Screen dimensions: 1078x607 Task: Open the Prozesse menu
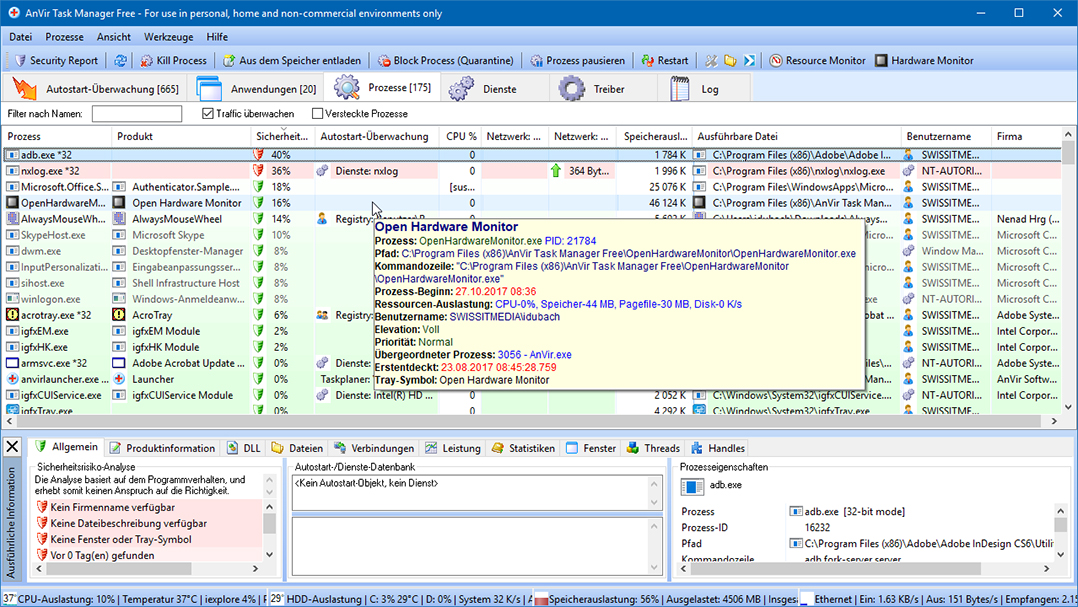[x=65, y=37]
